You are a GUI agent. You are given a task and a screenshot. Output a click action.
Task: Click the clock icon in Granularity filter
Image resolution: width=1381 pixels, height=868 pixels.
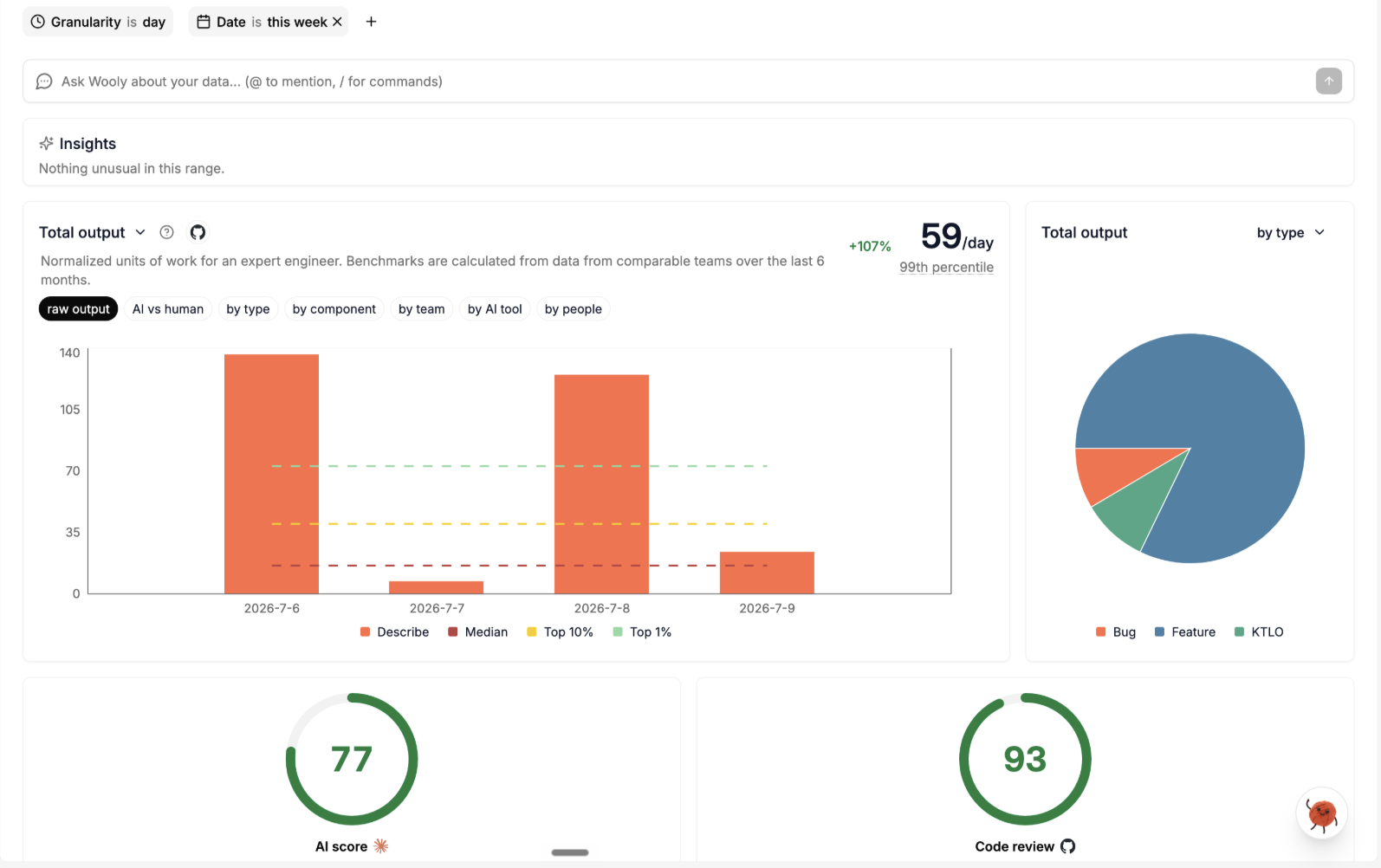38,22
